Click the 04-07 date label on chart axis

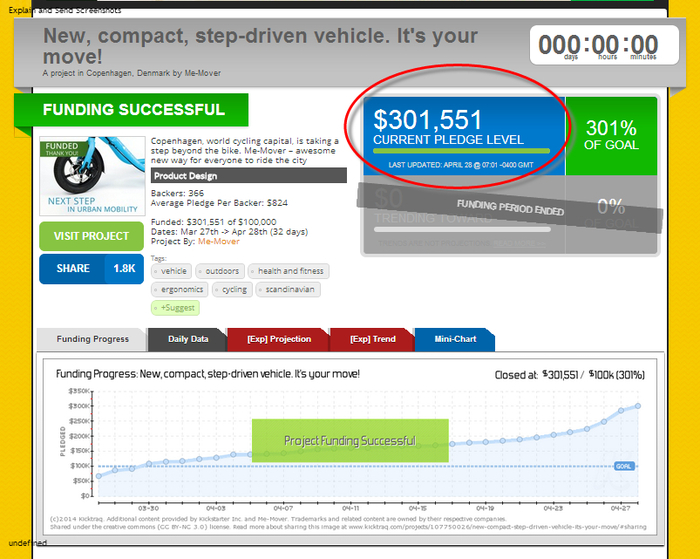click(x=283, y=508)
